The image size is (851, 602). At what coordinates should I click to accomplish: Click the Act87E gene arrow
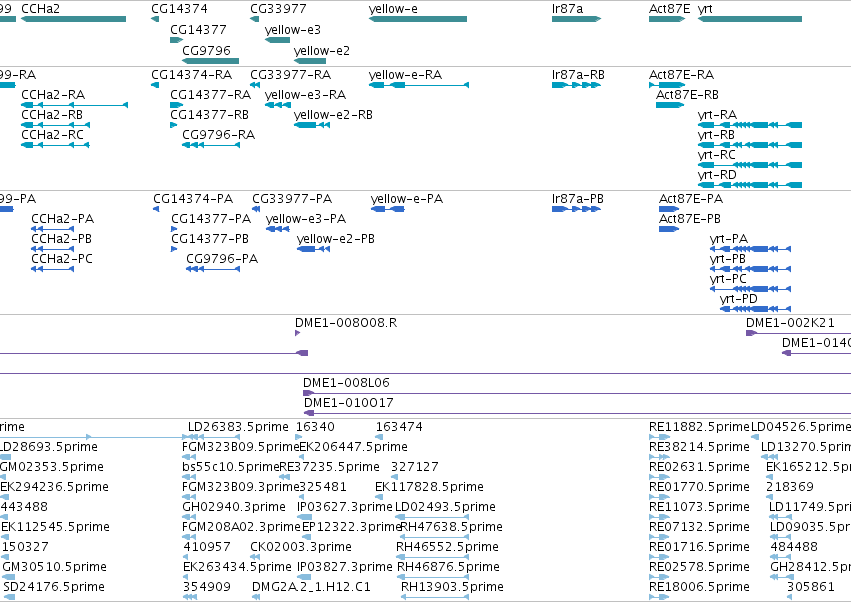[667, 19]
